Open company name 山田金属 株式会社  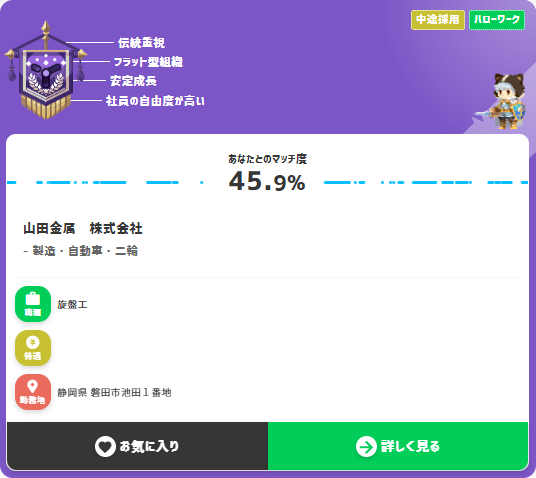tap(83, 228)
